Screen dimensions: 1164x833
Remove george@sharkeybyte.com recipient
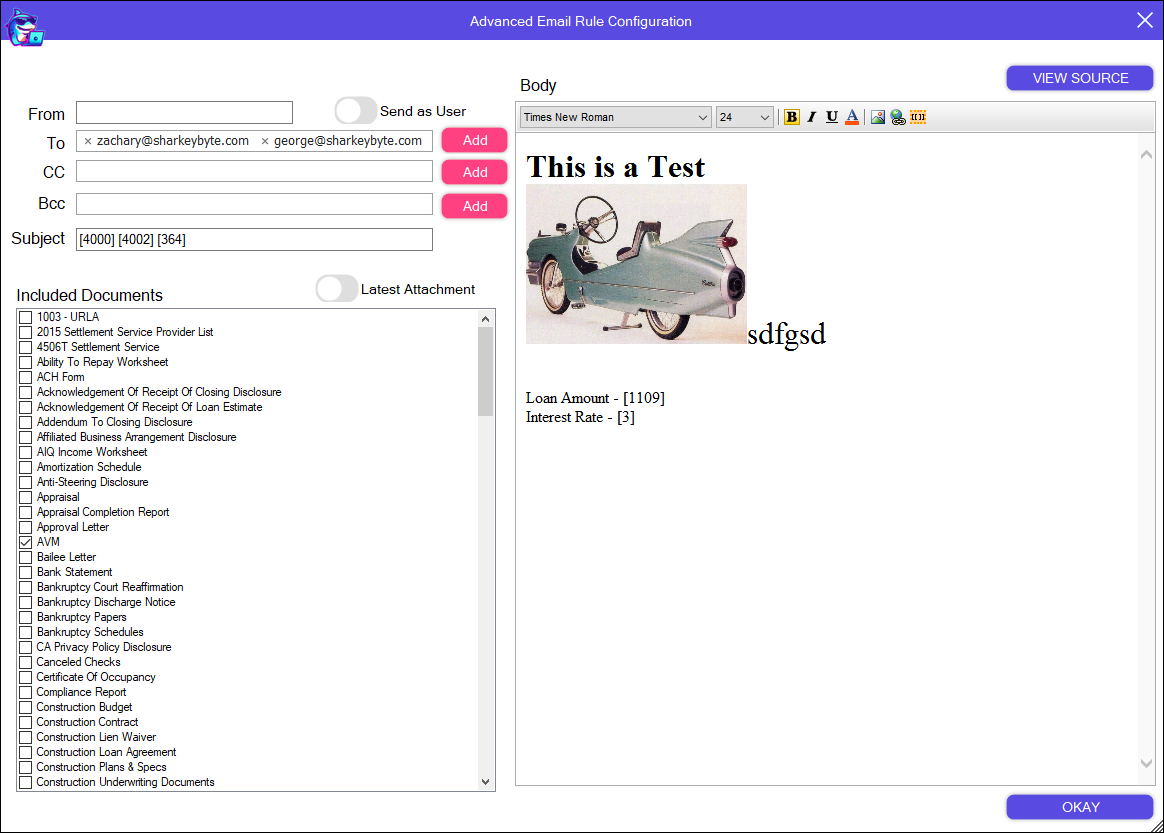click(265, 141)
